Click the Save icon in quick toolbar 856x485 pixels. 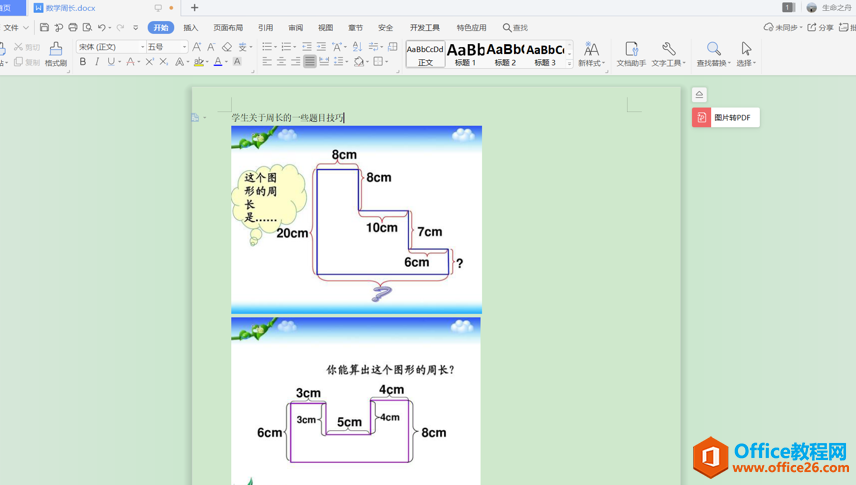tap(44, 28)
